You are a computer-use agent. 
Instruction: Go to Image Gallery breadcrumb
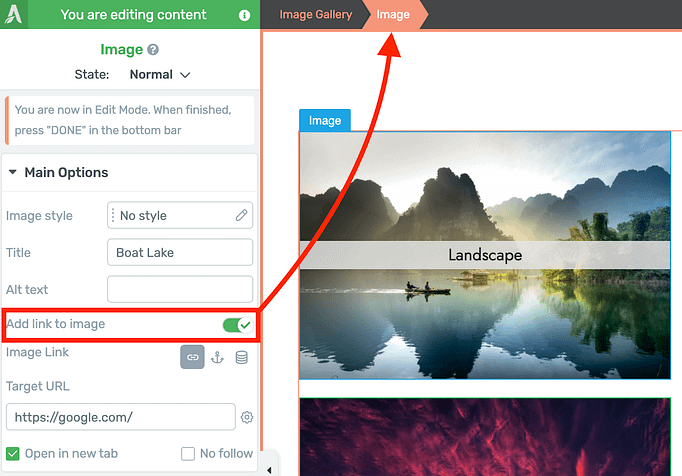316,15
